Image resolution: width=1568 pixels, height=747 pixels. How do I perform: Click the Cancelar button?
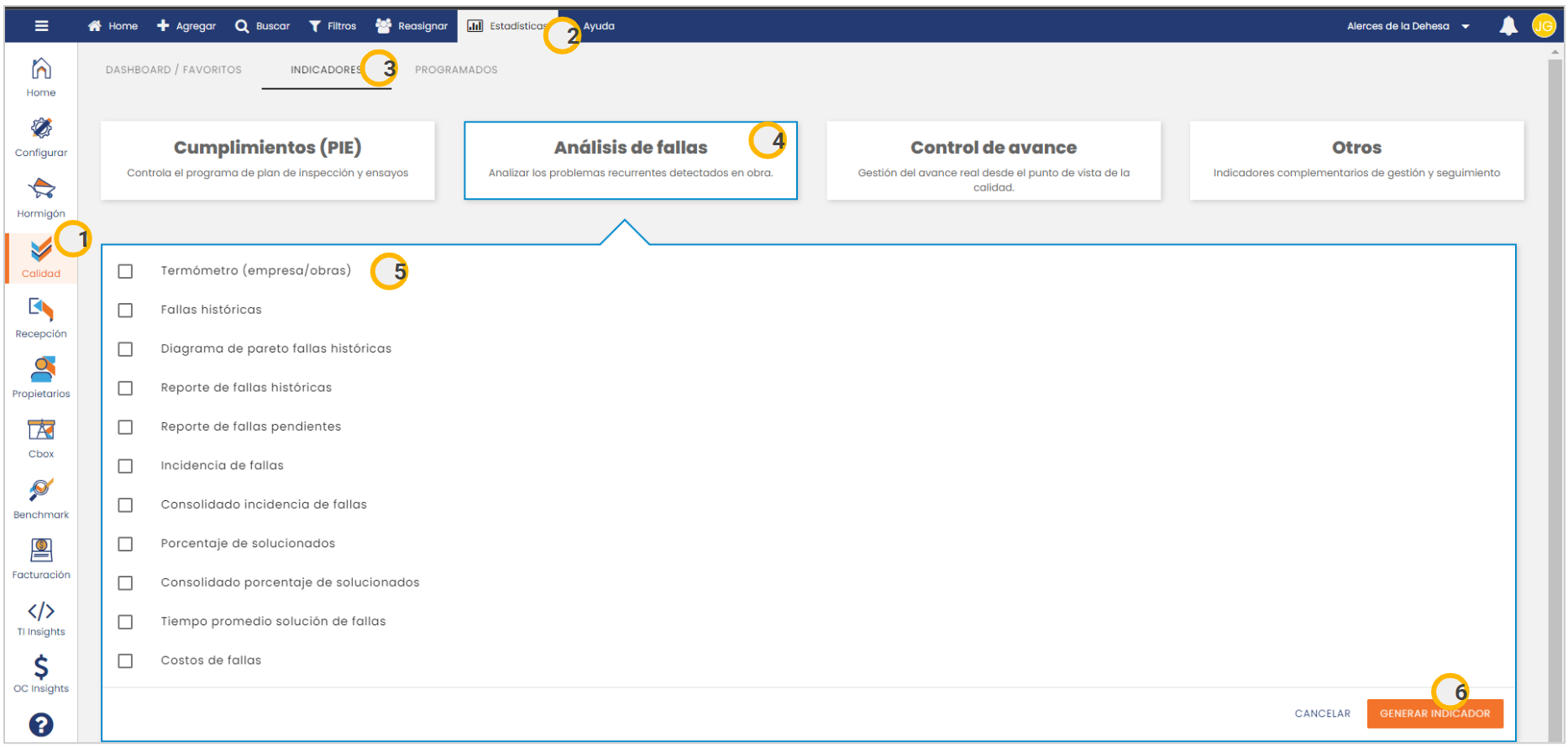click(1322, 714)
